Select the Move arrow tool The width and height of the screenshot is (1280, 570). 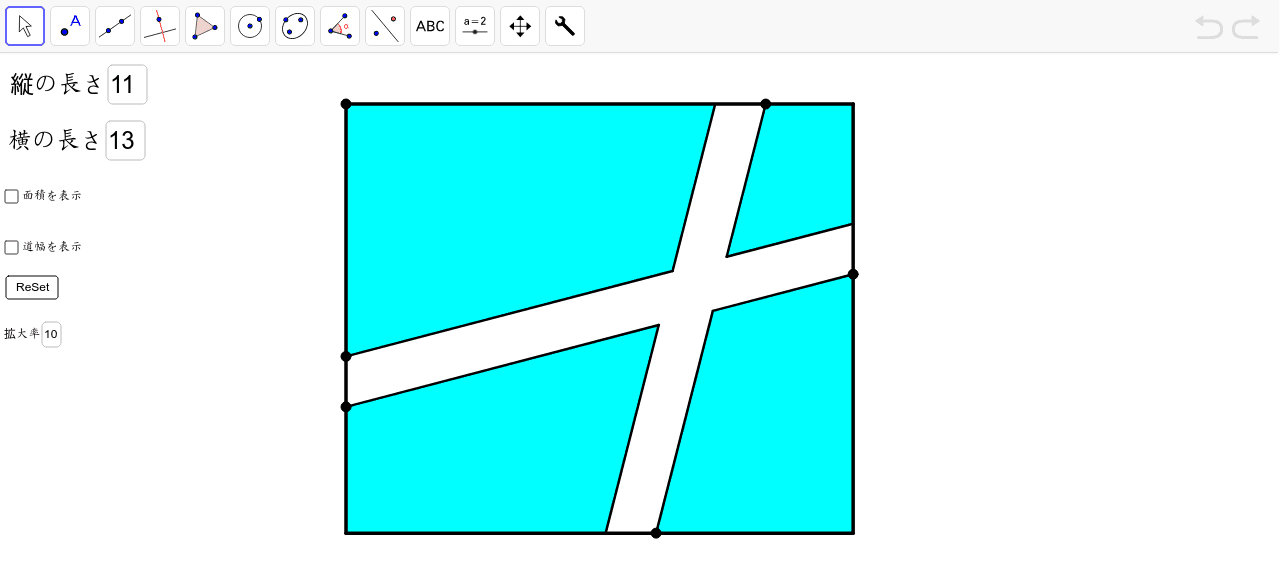tap(25, 26)
